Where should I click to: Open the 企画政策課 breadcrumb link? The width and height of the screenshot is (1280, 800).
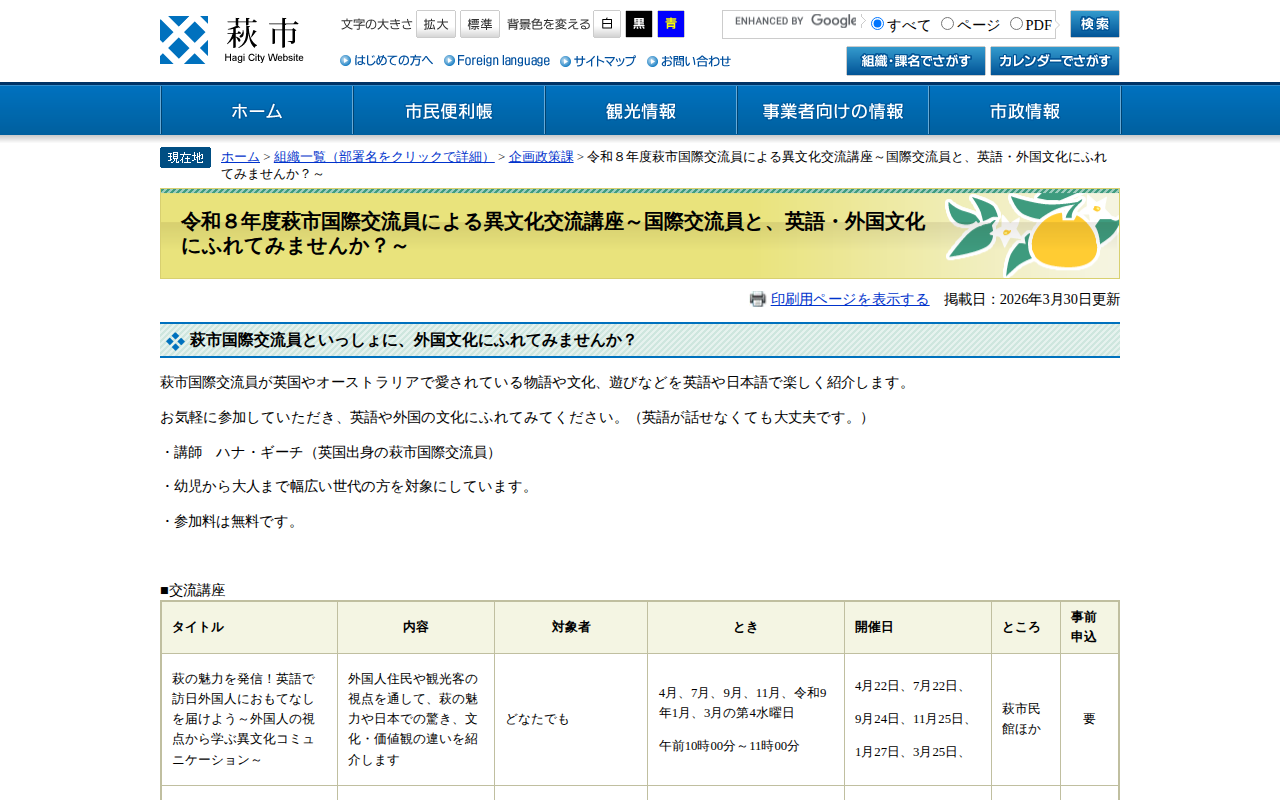point(541,157)
